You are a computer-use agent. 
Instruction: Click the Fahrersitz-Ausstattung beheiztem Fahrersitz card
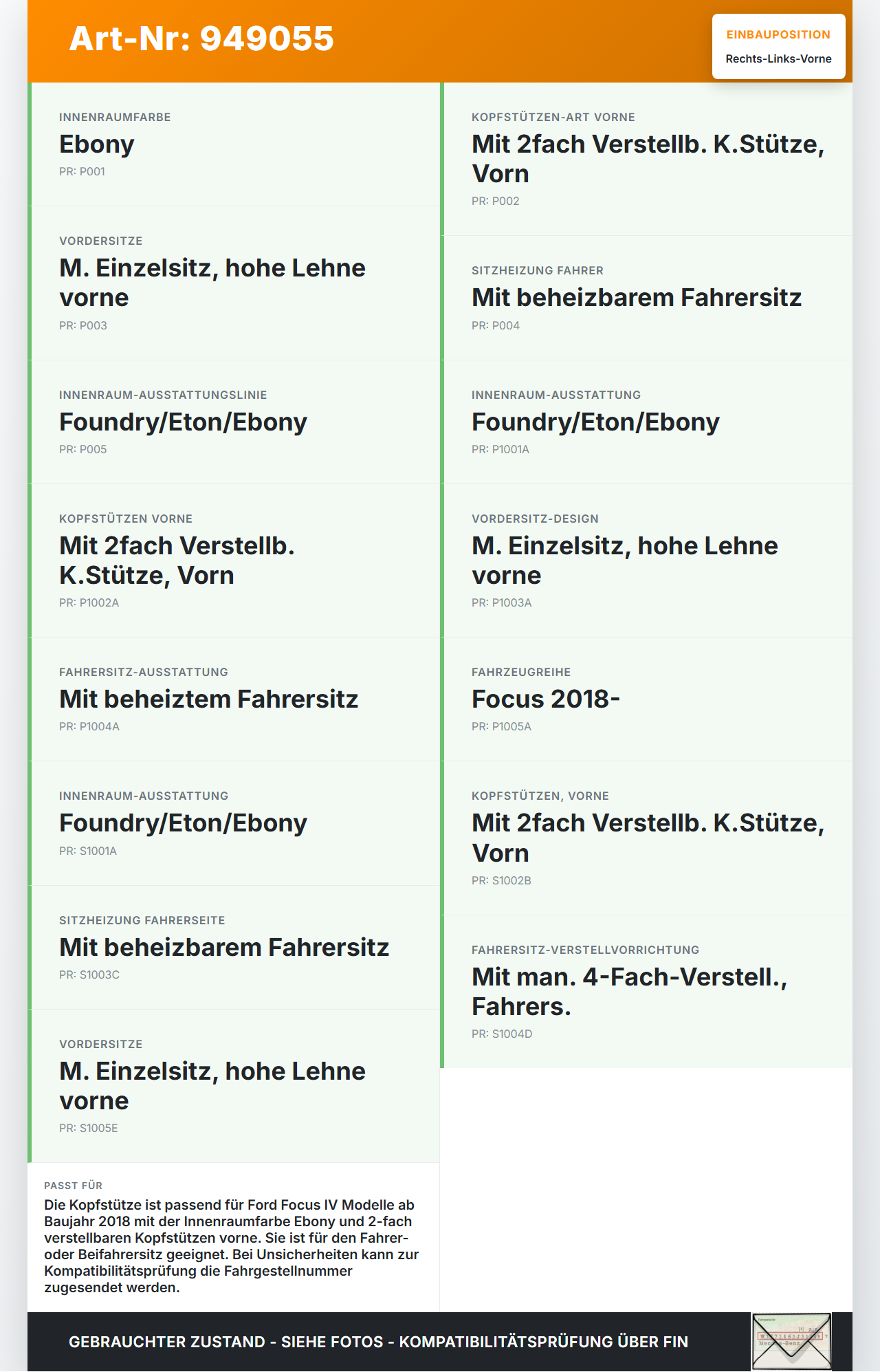[234, 699]
